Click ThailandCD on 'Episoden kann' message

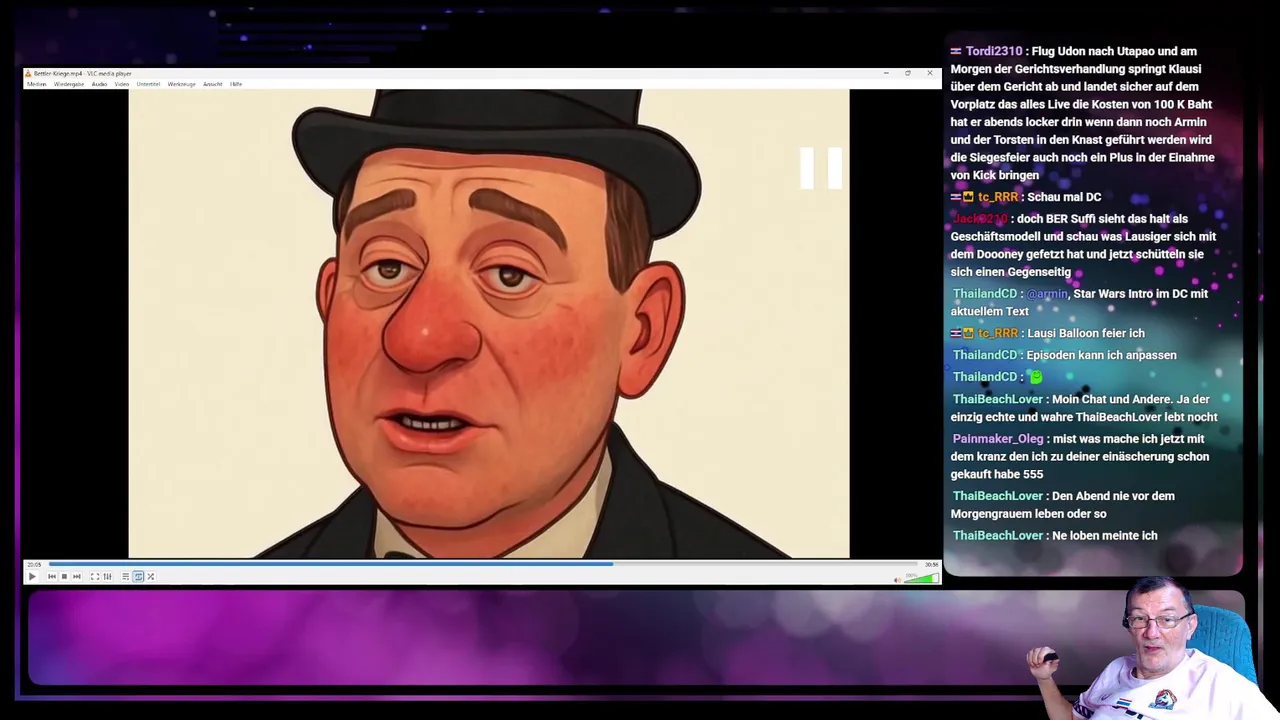[985, 355]
